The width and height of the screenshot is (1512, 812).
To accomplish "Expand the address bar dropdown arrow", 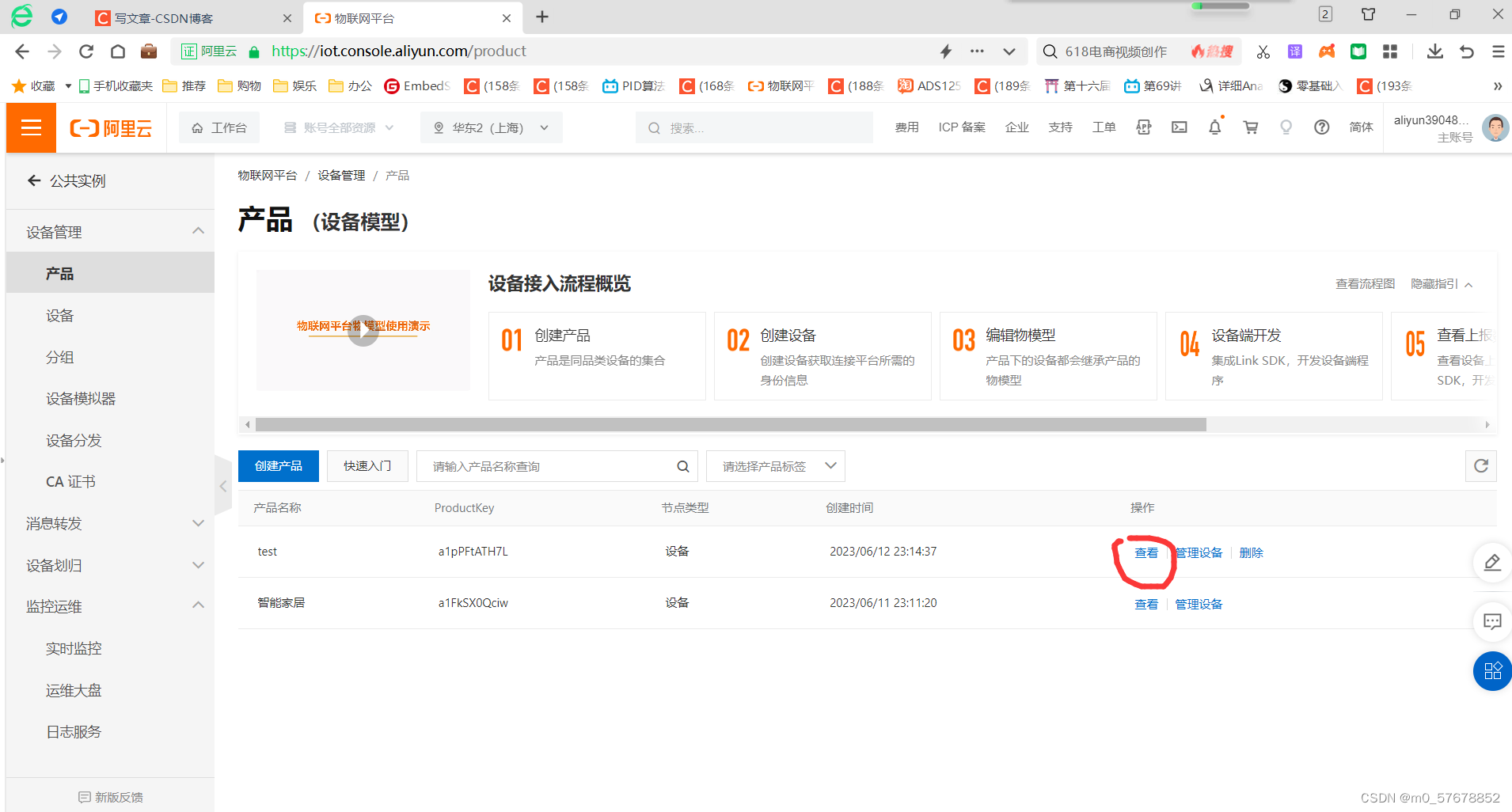I will point(1009,51).
